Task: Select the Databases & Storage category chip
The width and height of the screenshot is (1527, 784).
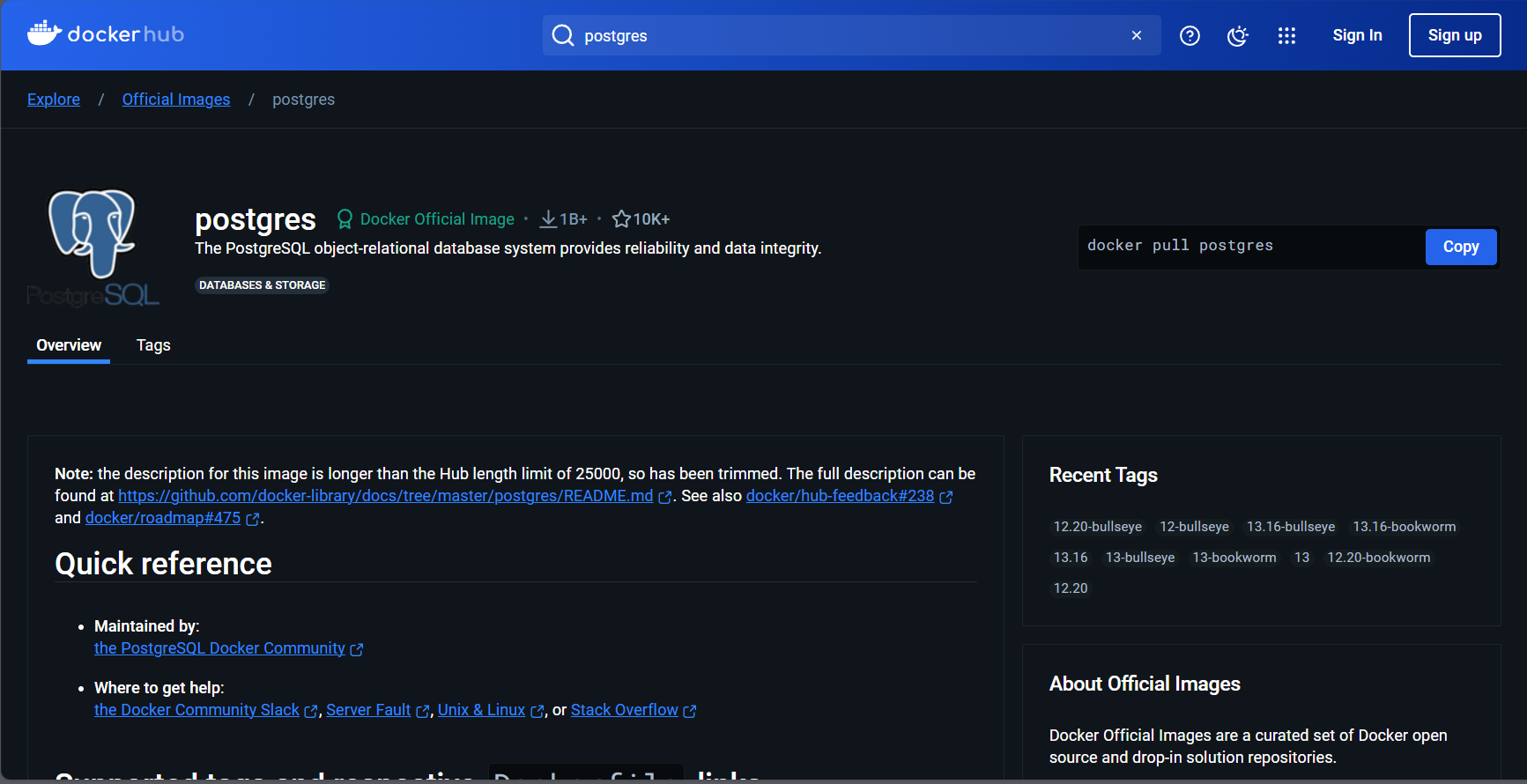Action: pos(262,285)
